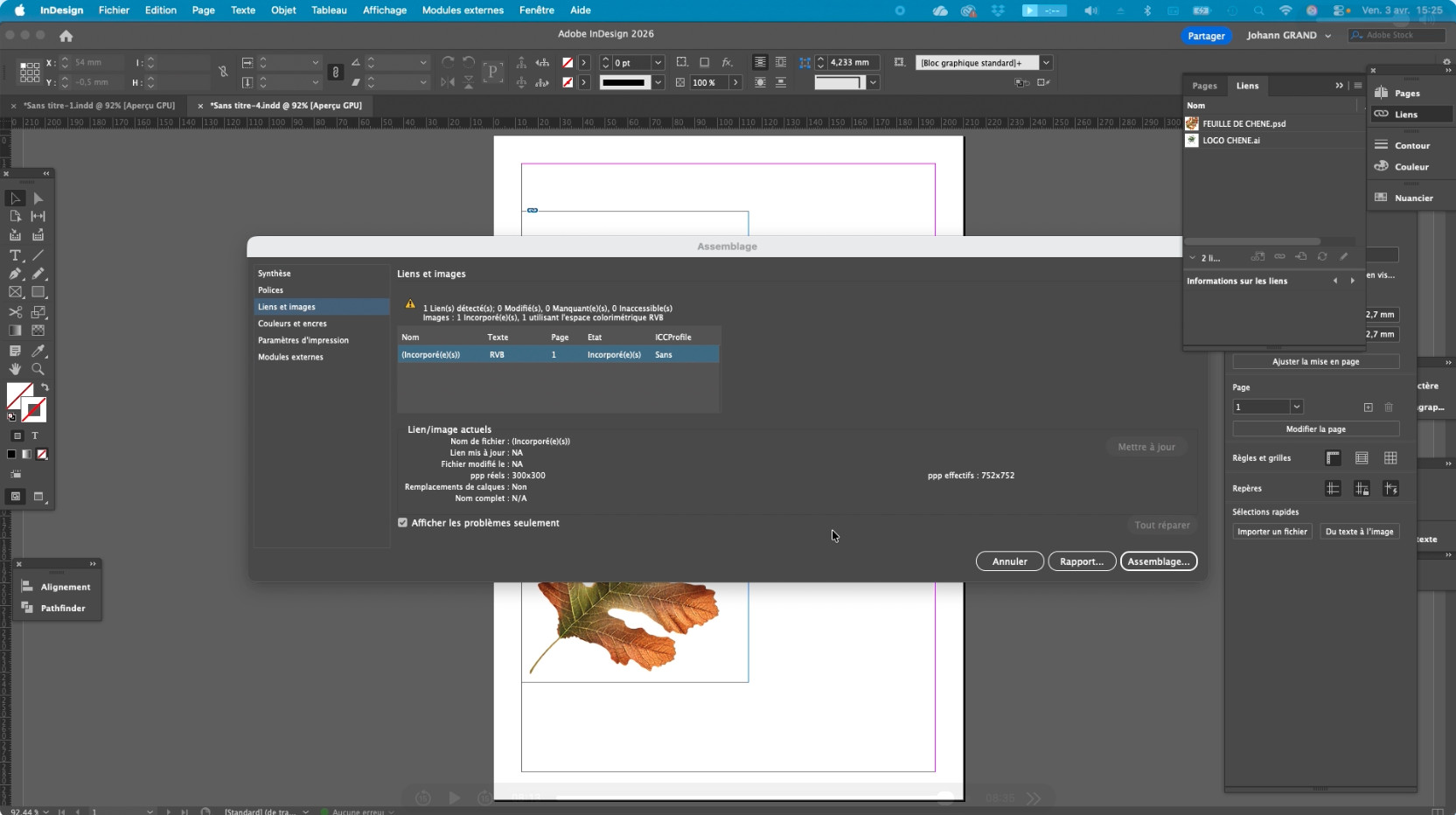Open the Page number dropdown
Viewport: 1456px width, 815px height.
tap(1297, 407)
